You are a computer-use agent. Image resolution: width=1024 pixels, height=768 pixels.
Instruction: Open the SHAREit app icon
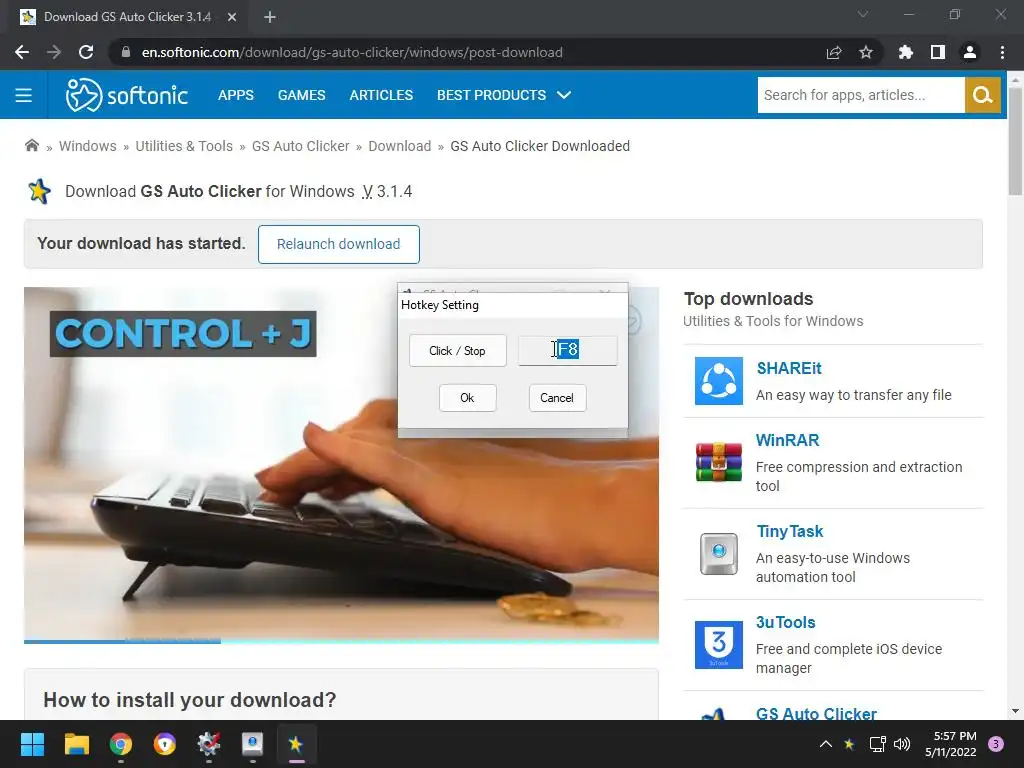pos(718,381)
